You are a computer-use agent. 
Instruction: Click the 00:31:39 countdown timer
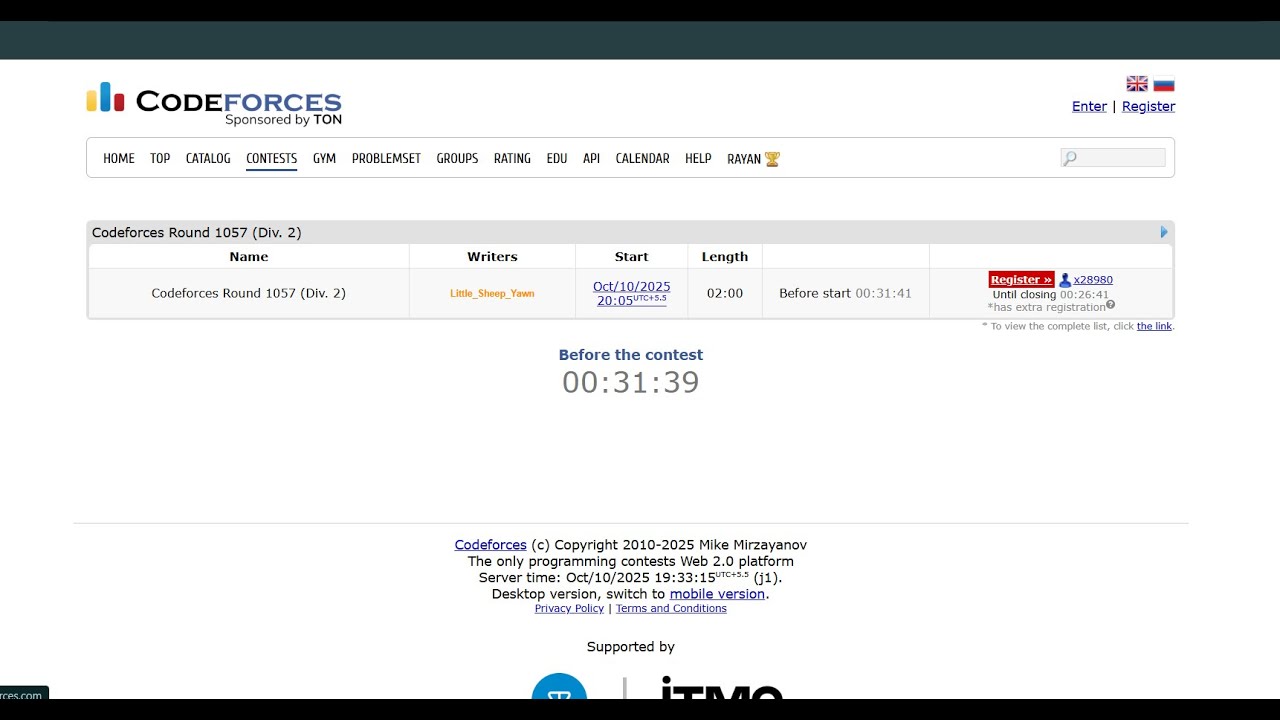tap(631, 382)
